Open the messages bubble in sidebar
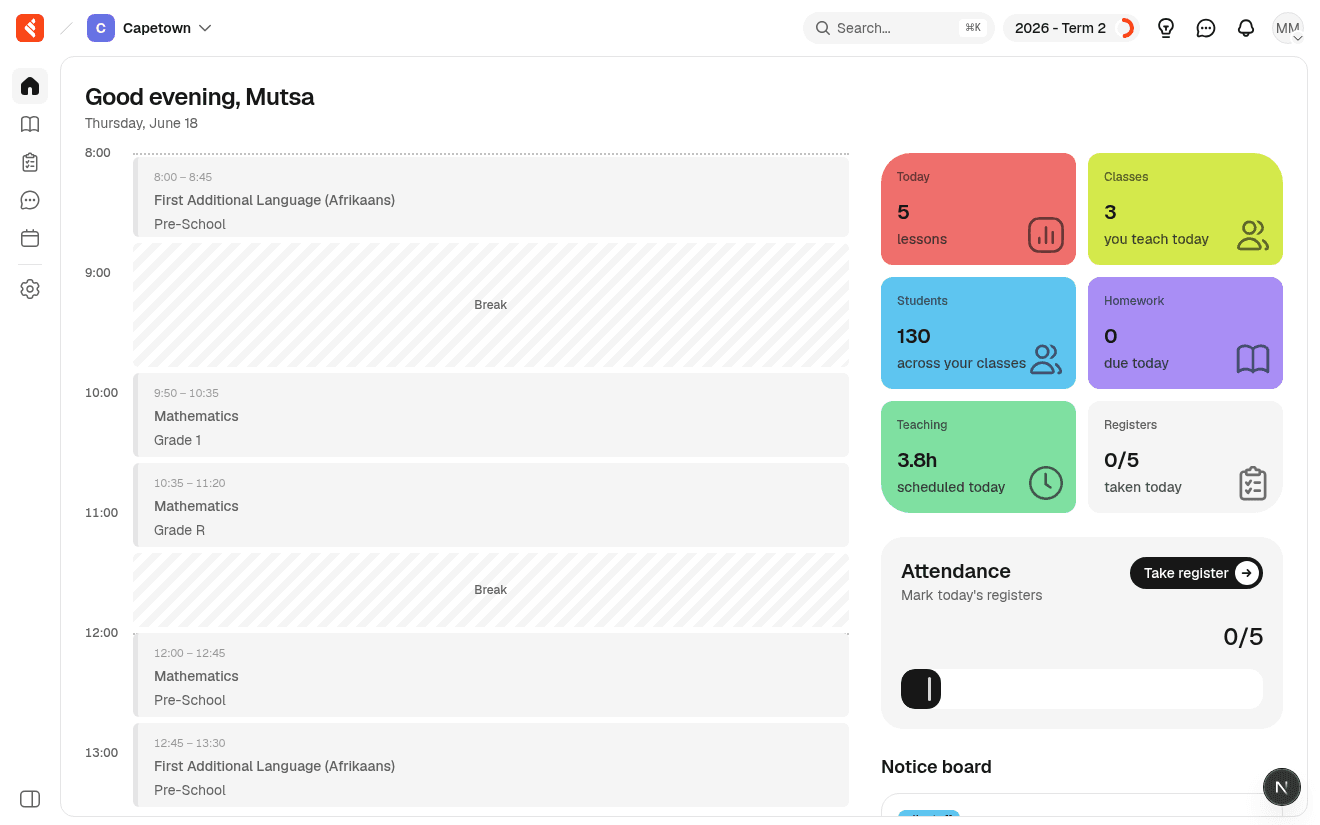The height and width of the screenshot is (825, 1320). pyautogui.click(x=30, y=200)
